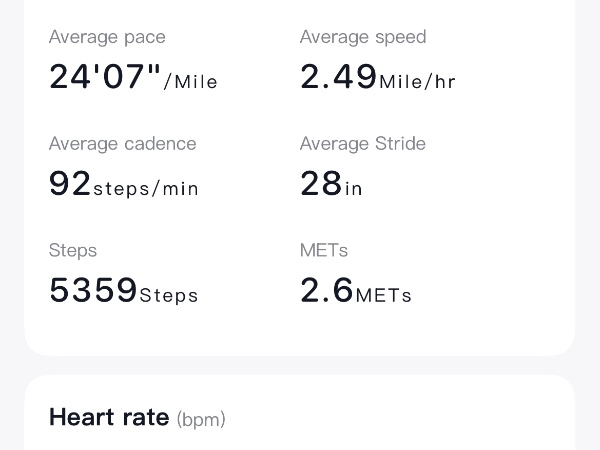
Task: Tap the grey METs label
Action: (x=324, y=250)
